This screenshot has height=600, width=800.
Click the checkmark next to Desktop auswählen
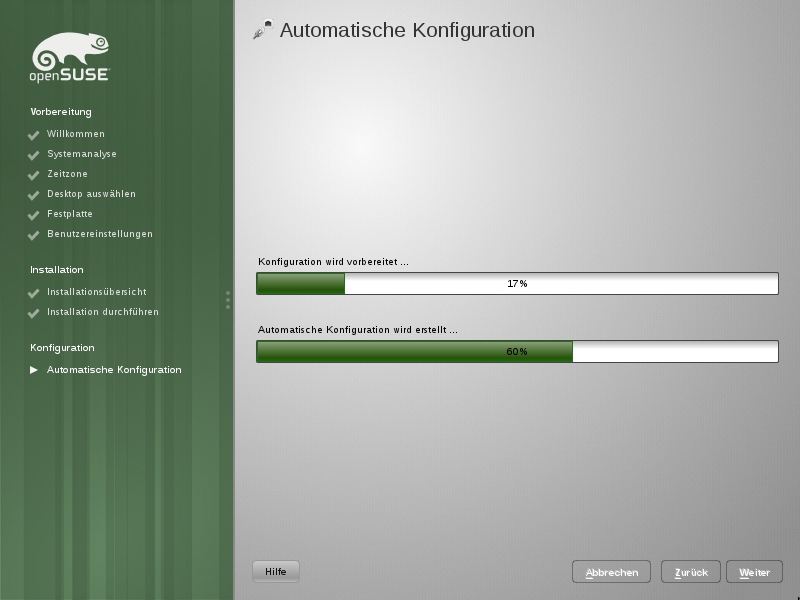[34, 195]
